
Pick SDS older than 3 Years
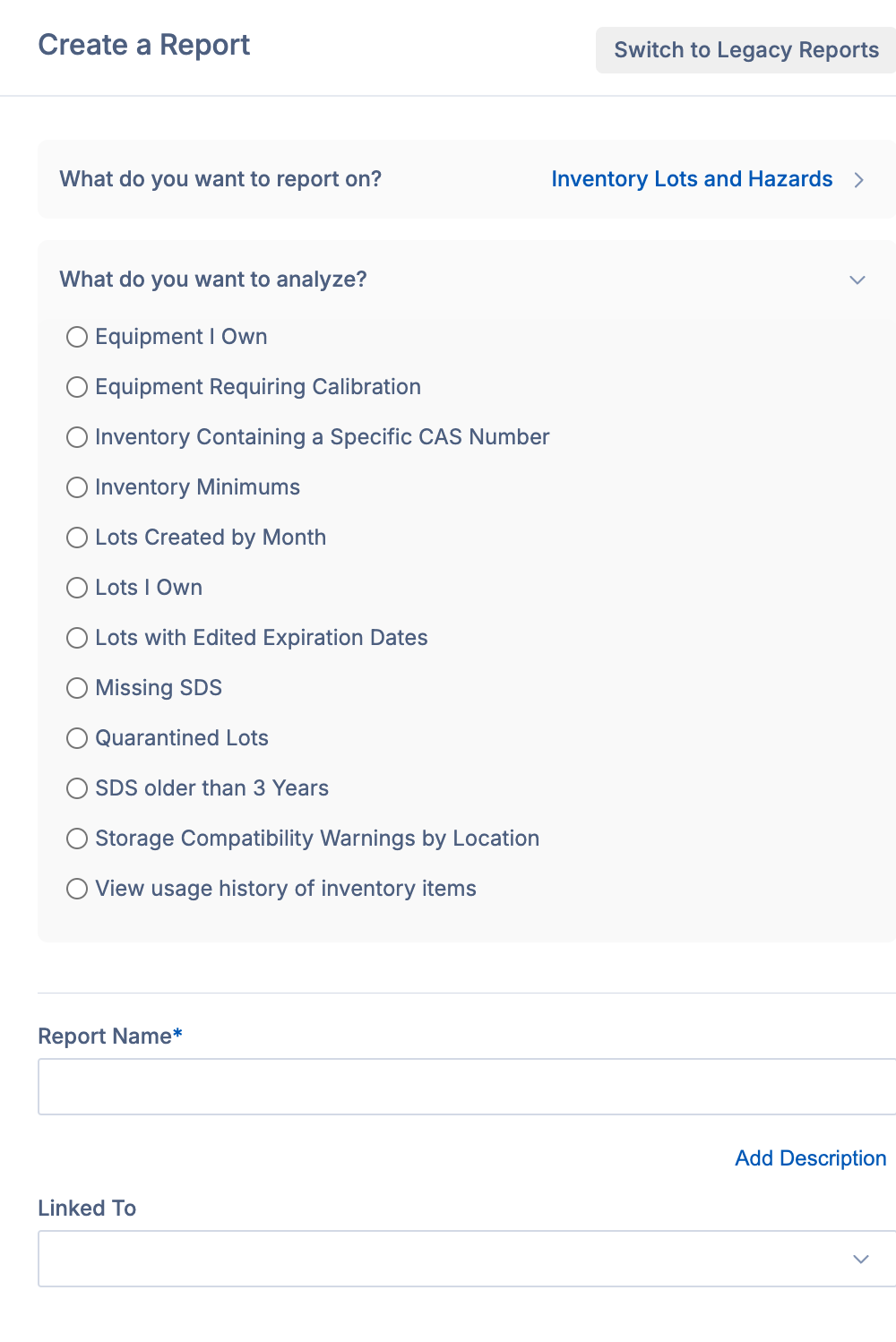click(77, 788)
